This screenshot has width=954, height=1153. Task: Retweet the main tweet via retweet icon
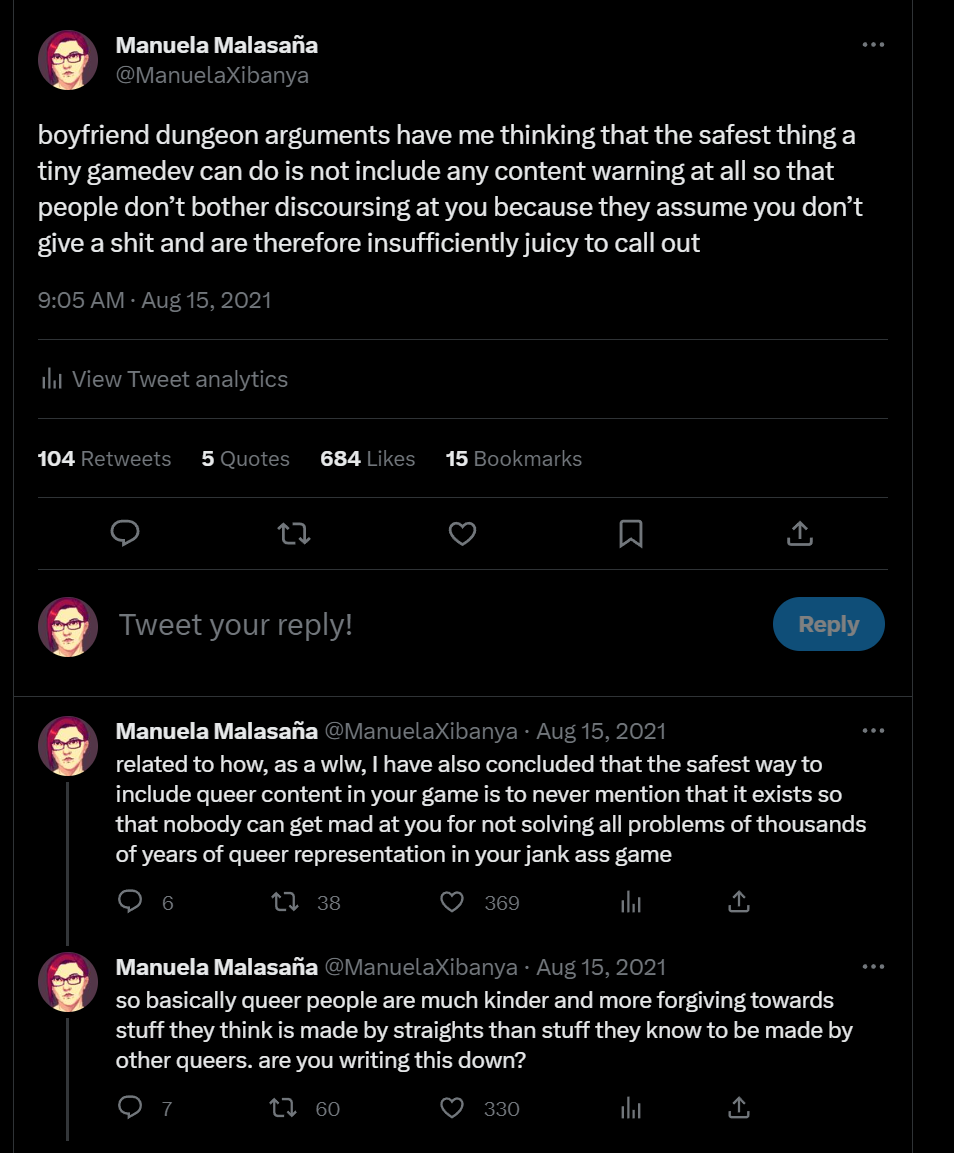coord(293,533)
